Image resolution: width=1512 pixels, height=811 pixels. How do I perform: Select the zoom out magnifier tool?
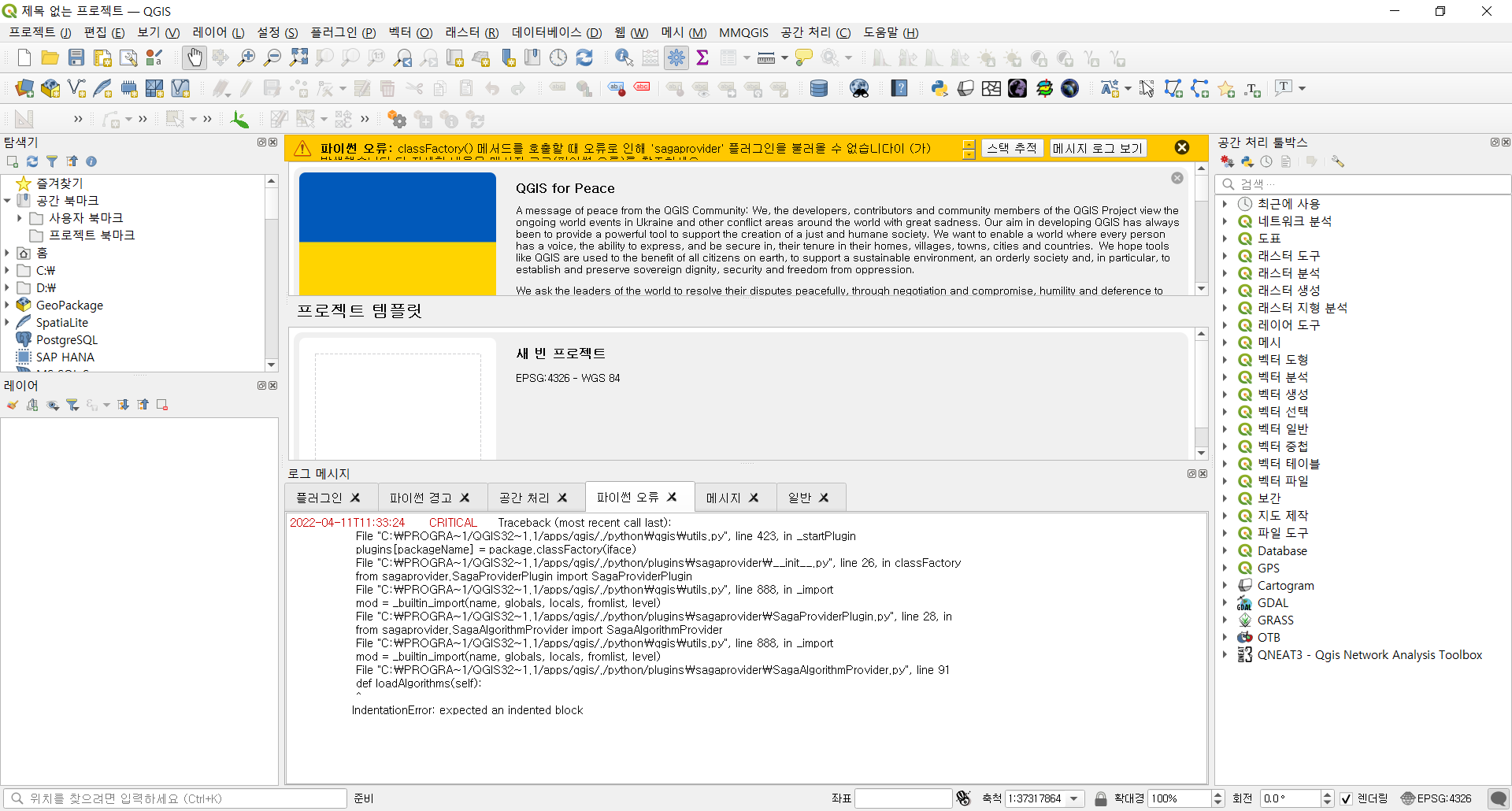(272, 57)
